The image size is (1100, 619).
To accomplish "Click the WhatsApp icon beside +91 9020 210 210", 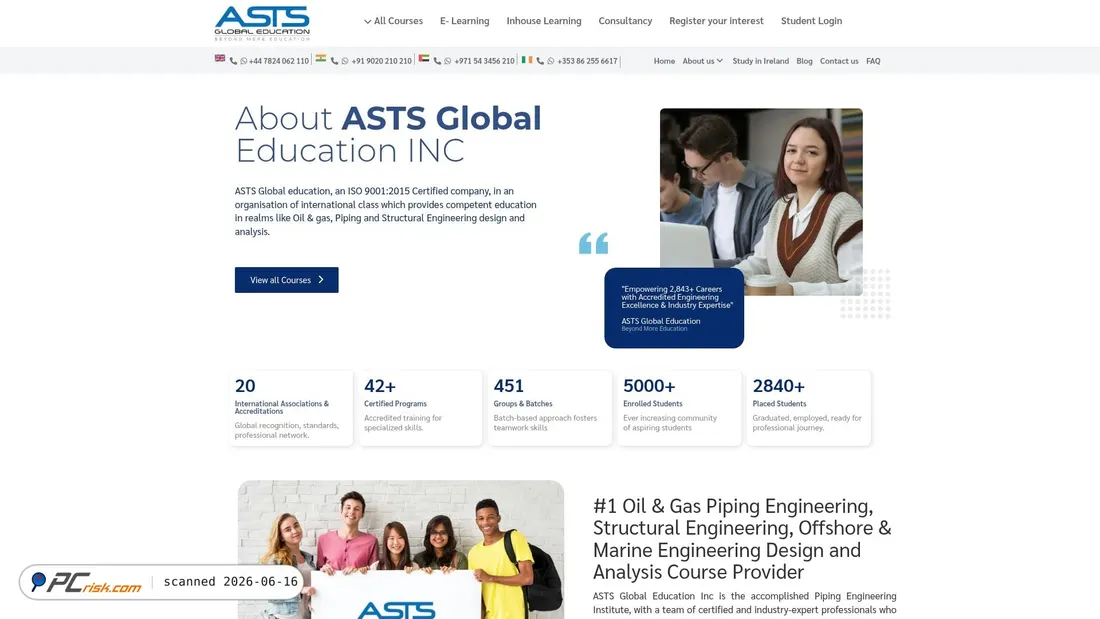I will coord(344,61).
